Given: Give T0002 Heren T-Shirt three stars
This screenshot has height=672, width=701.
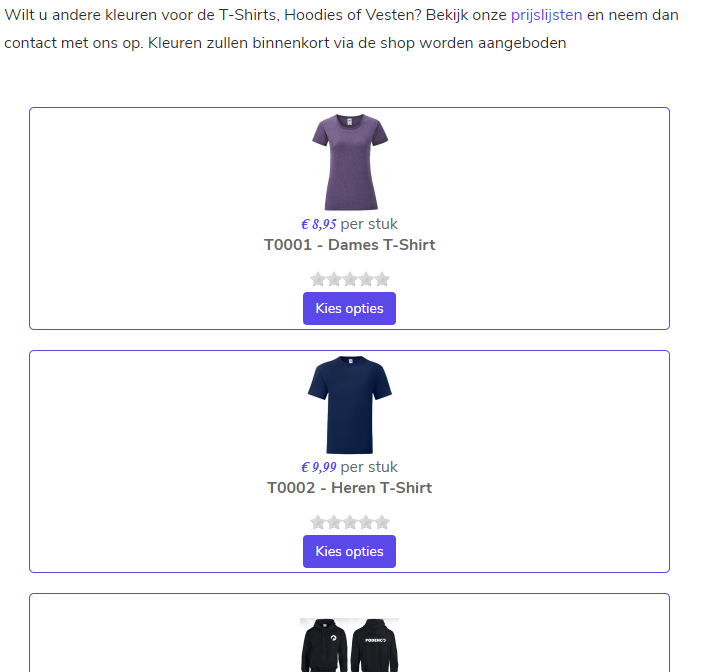Looking at the screenshot, I should coord(350,523).
